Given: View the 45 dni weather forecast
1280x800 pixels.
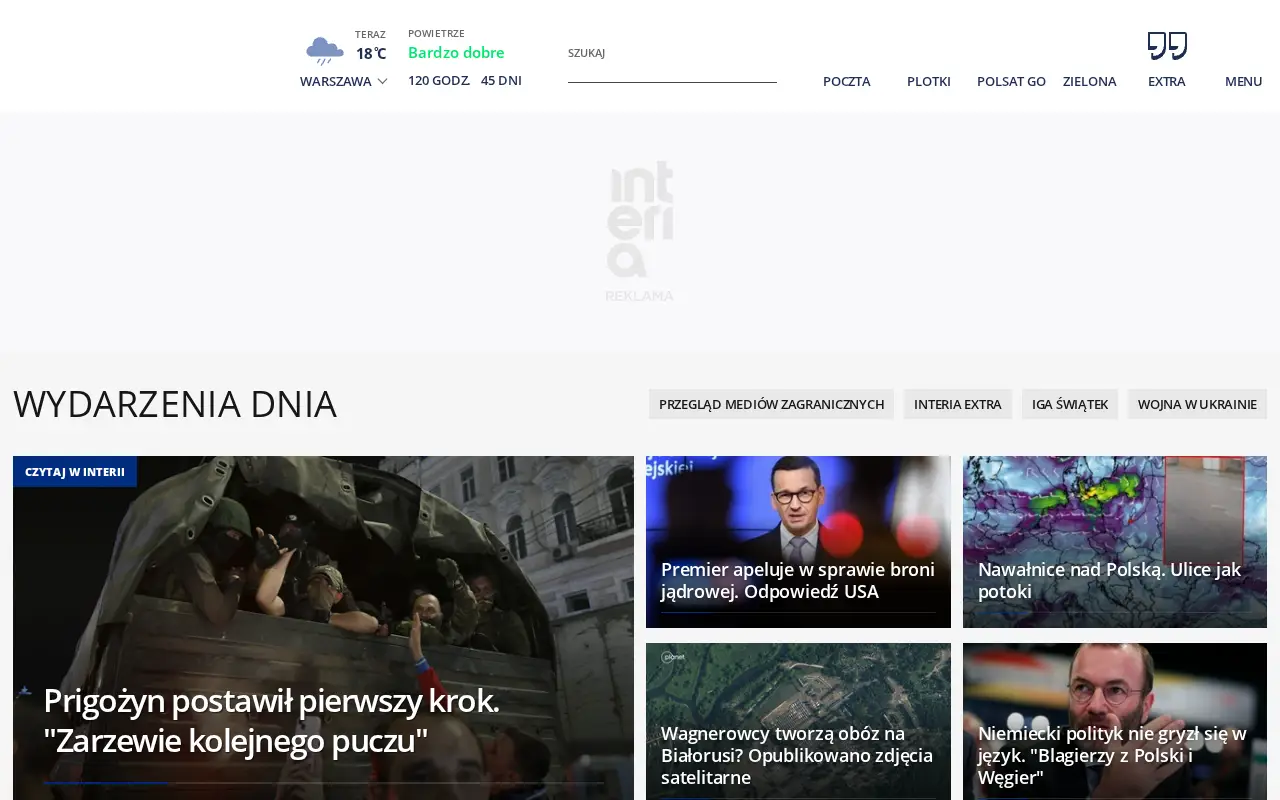Looking at the screenshot, I should tap(501, 80).
